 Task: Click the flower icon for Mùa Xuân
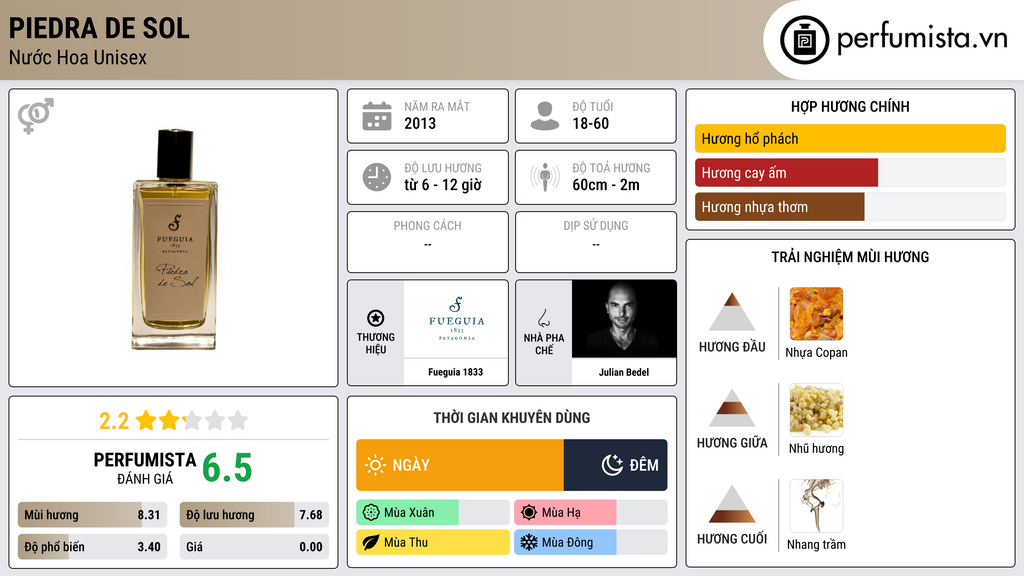[x=371, y=513]
